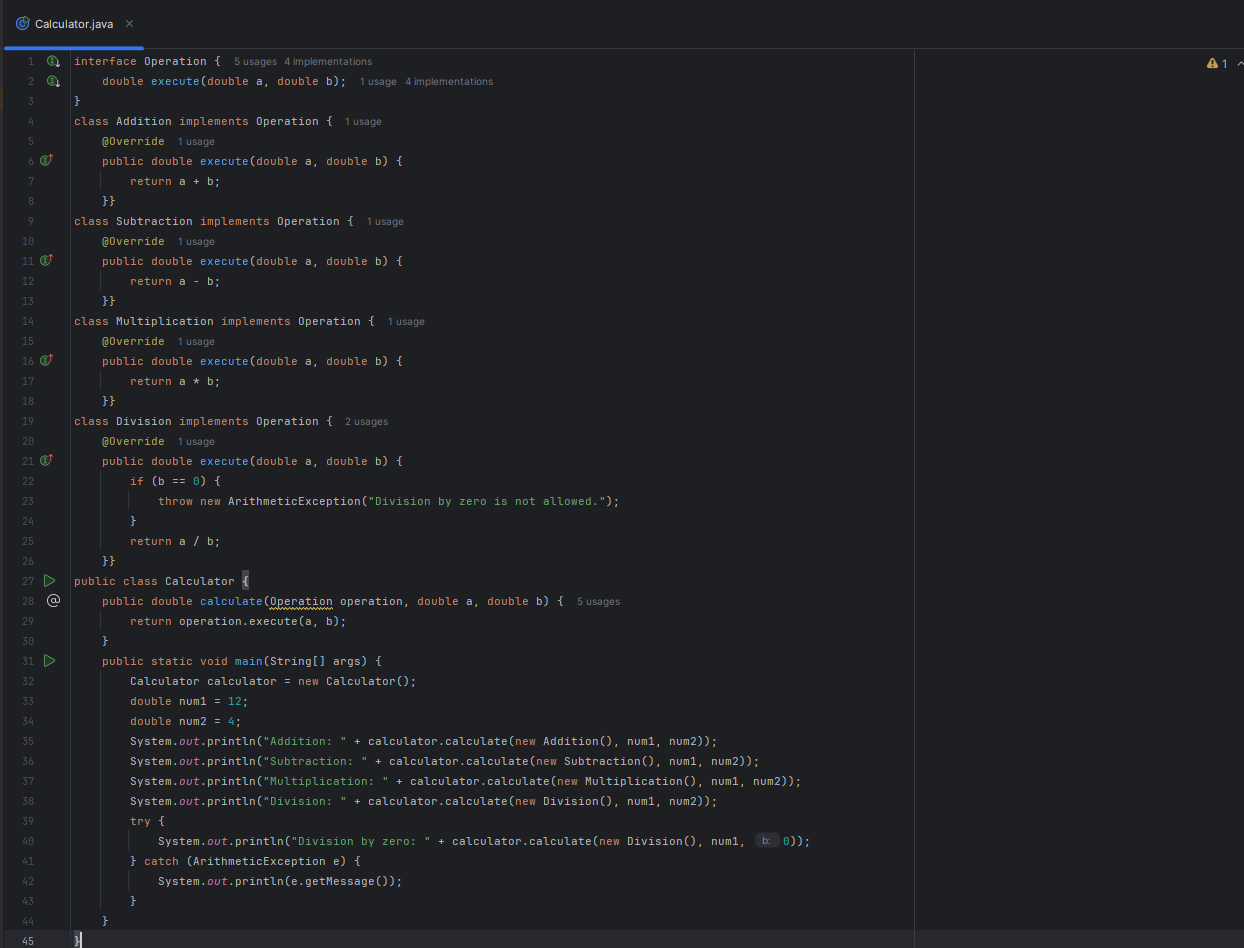
Task: Click line number 45 in the gutter
Action: [x=27, y=941]
